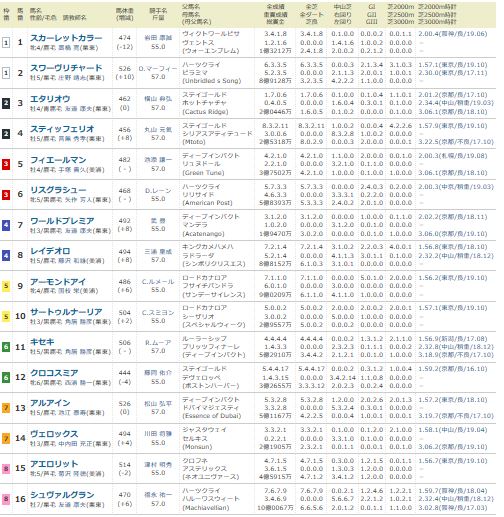Click pink frame 8 badge beside アエロリット
This screenshot has height=517, width=504.
tap(6, 469)
